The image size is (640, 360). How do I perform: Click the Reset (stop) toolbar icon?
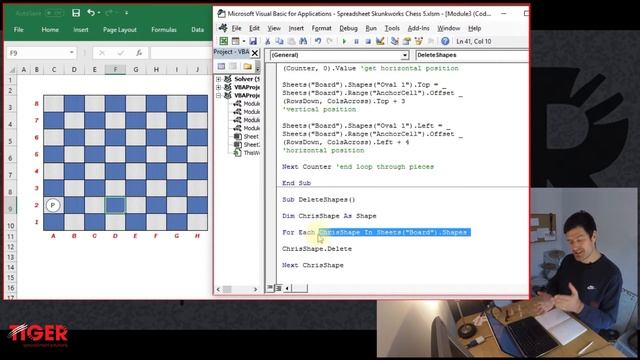pos(368,41)
